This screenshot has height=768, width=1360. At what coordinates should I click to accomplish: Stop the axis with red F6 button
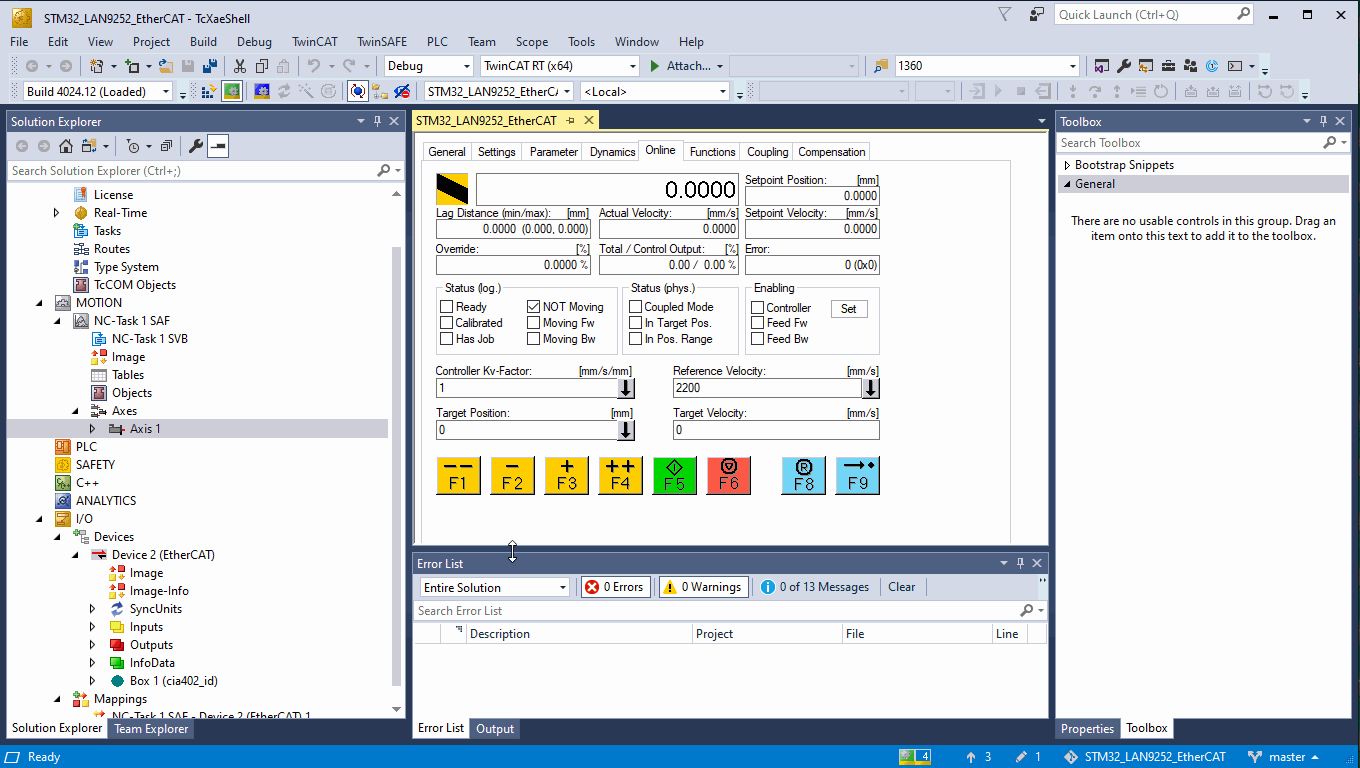[x=729, y=475]
